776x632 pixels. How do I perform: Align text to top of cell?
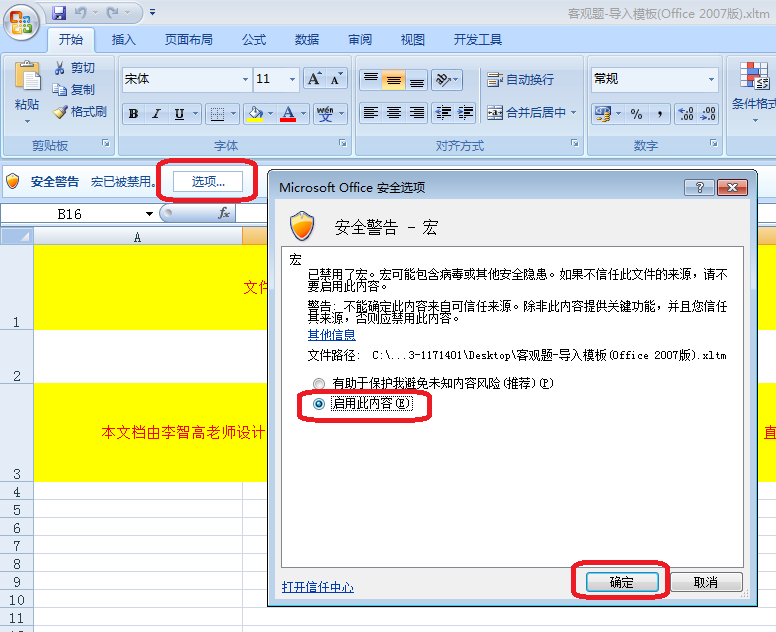coord(371,79)
